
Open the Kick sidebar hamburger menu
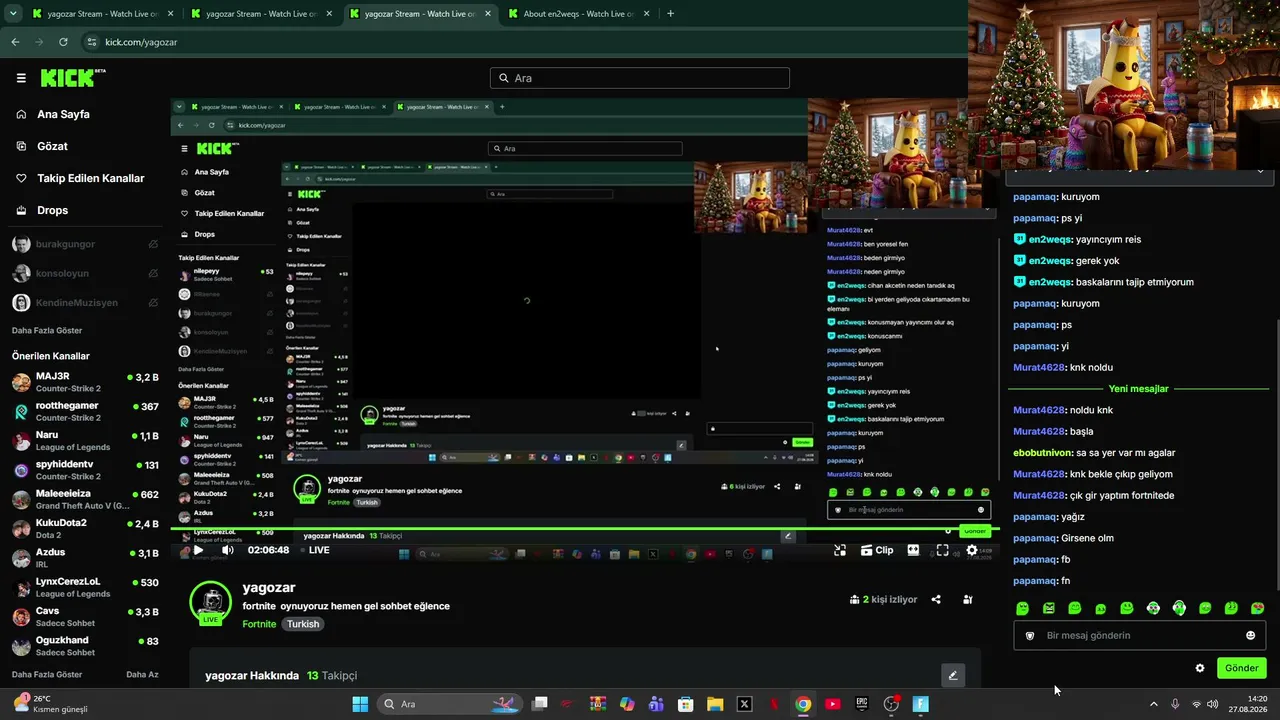click(x=21, y=78)
